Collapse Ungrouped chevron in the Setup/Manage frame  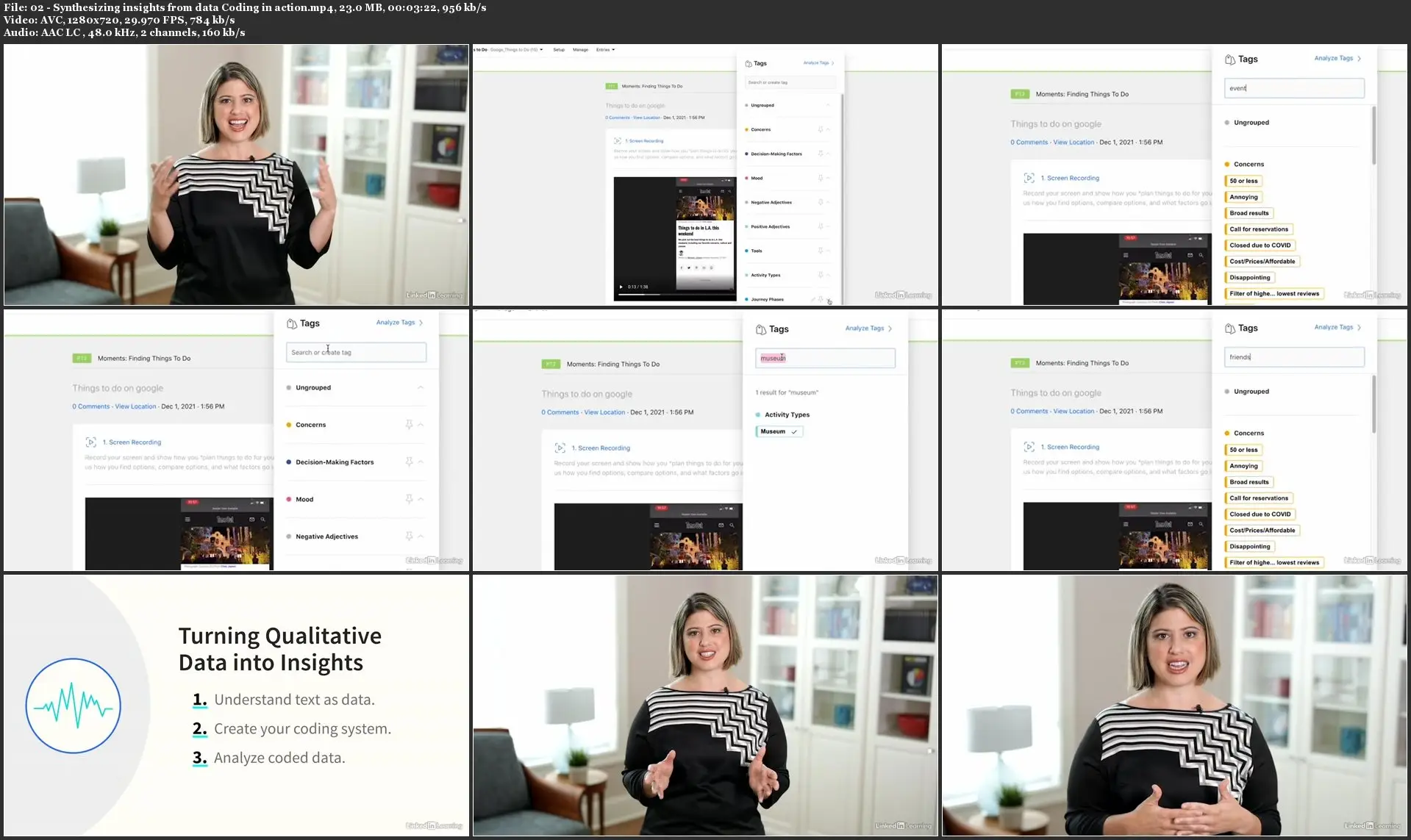(829, 105)
